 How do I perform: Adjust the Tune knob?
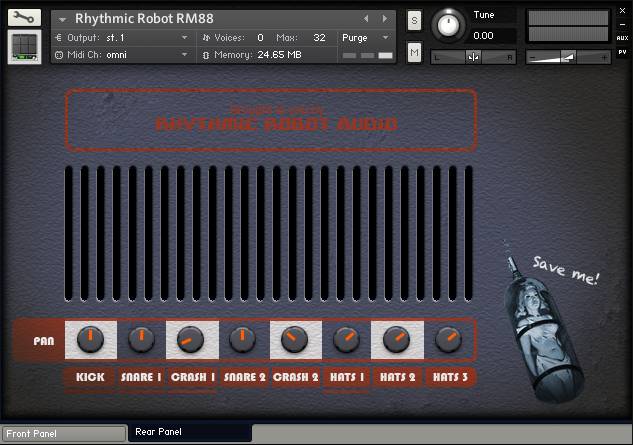coord(448,25)
